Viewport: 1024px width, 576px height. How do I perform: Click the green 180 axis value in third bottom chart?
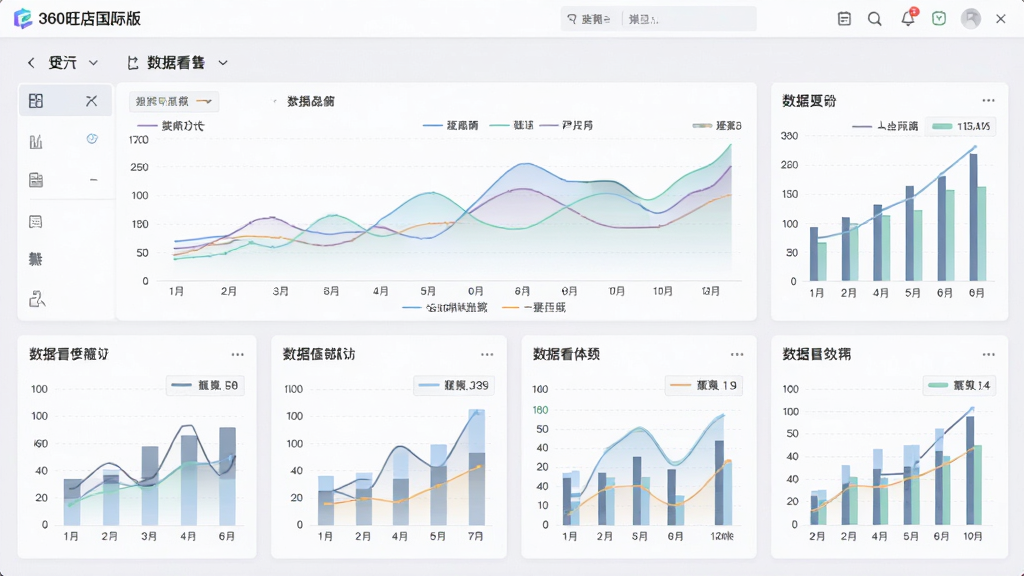click(x=540, y=410)
